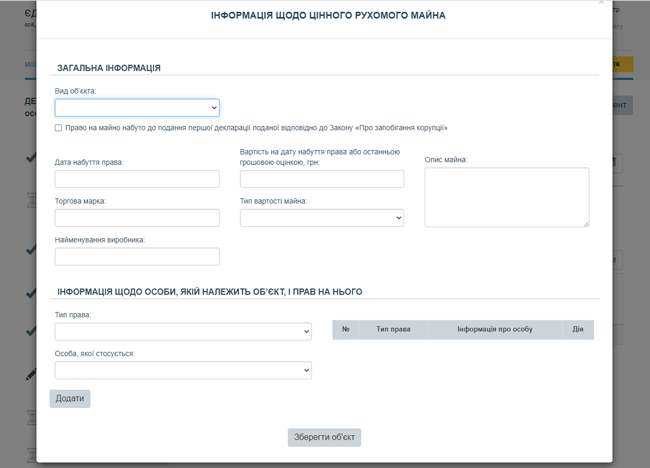Click the Дія column header
650x468 pixels.
[x=577, y=330]
